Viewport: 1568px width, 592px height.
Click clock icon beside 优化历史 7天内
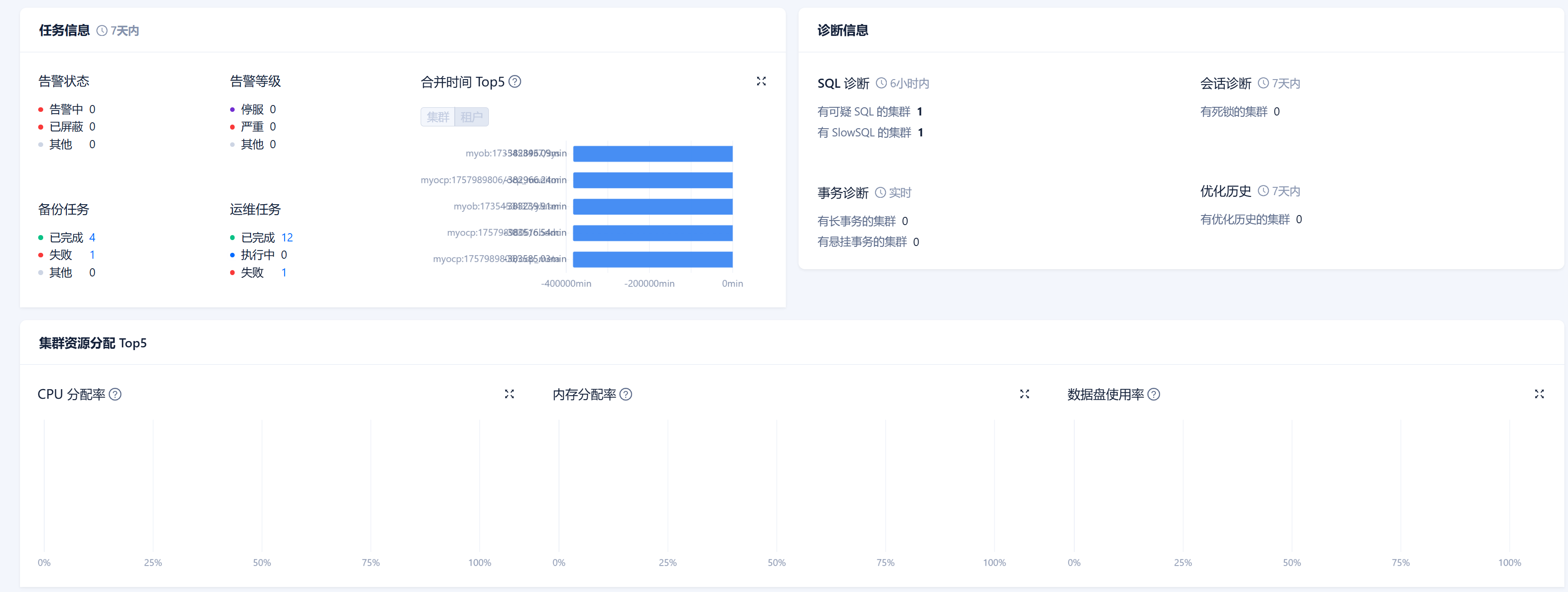coord(1263,191)
